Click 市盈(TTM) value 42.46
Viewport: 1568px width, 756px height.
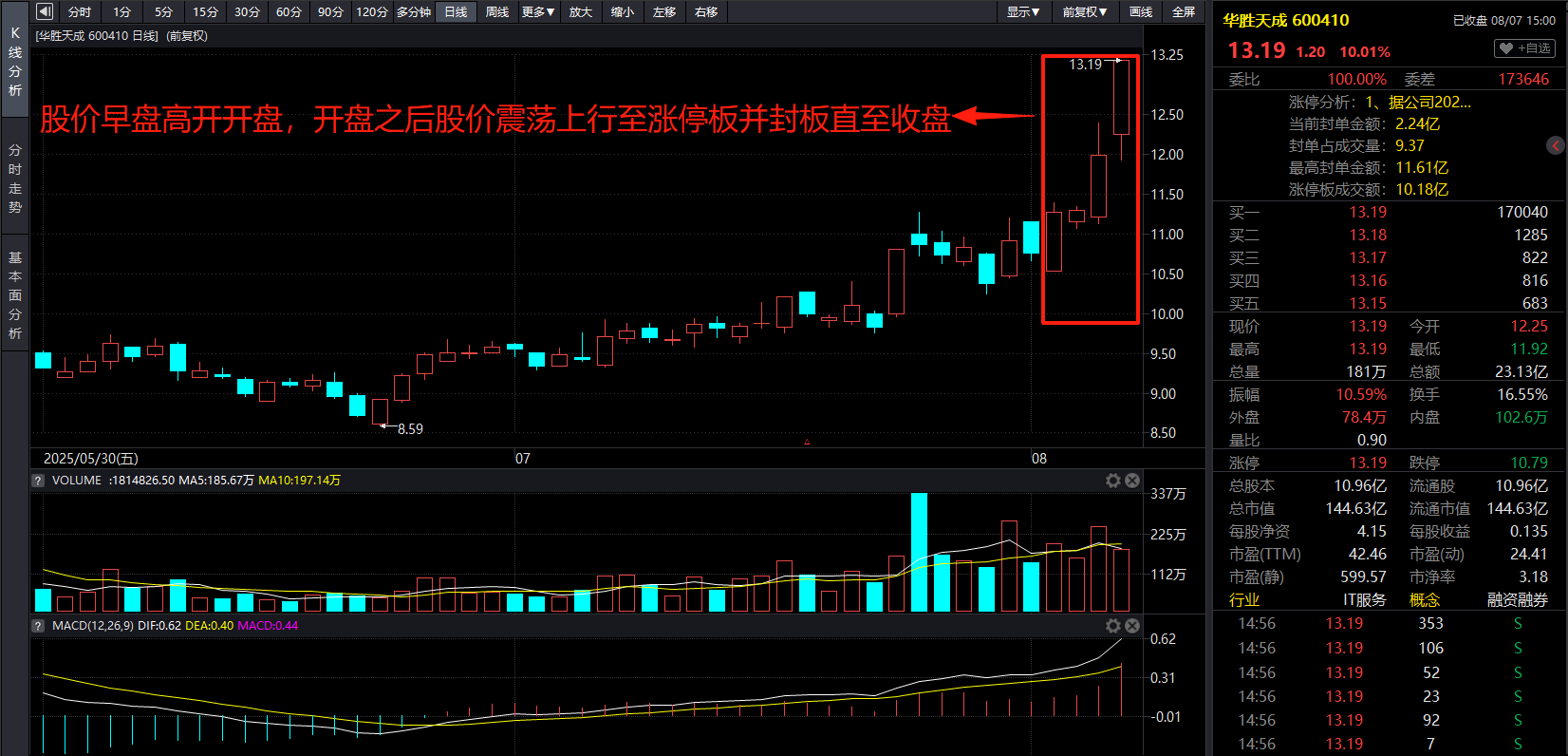[x=1368, y=554]
